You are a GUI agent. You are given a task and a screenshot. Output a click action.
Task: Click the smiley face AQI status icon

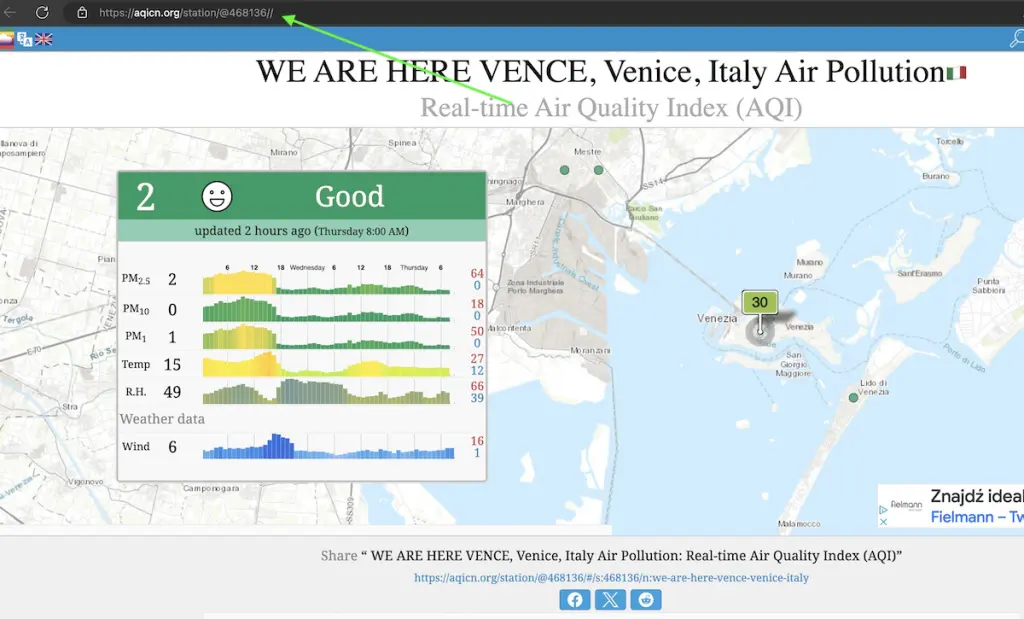click(x=217, y=197)
